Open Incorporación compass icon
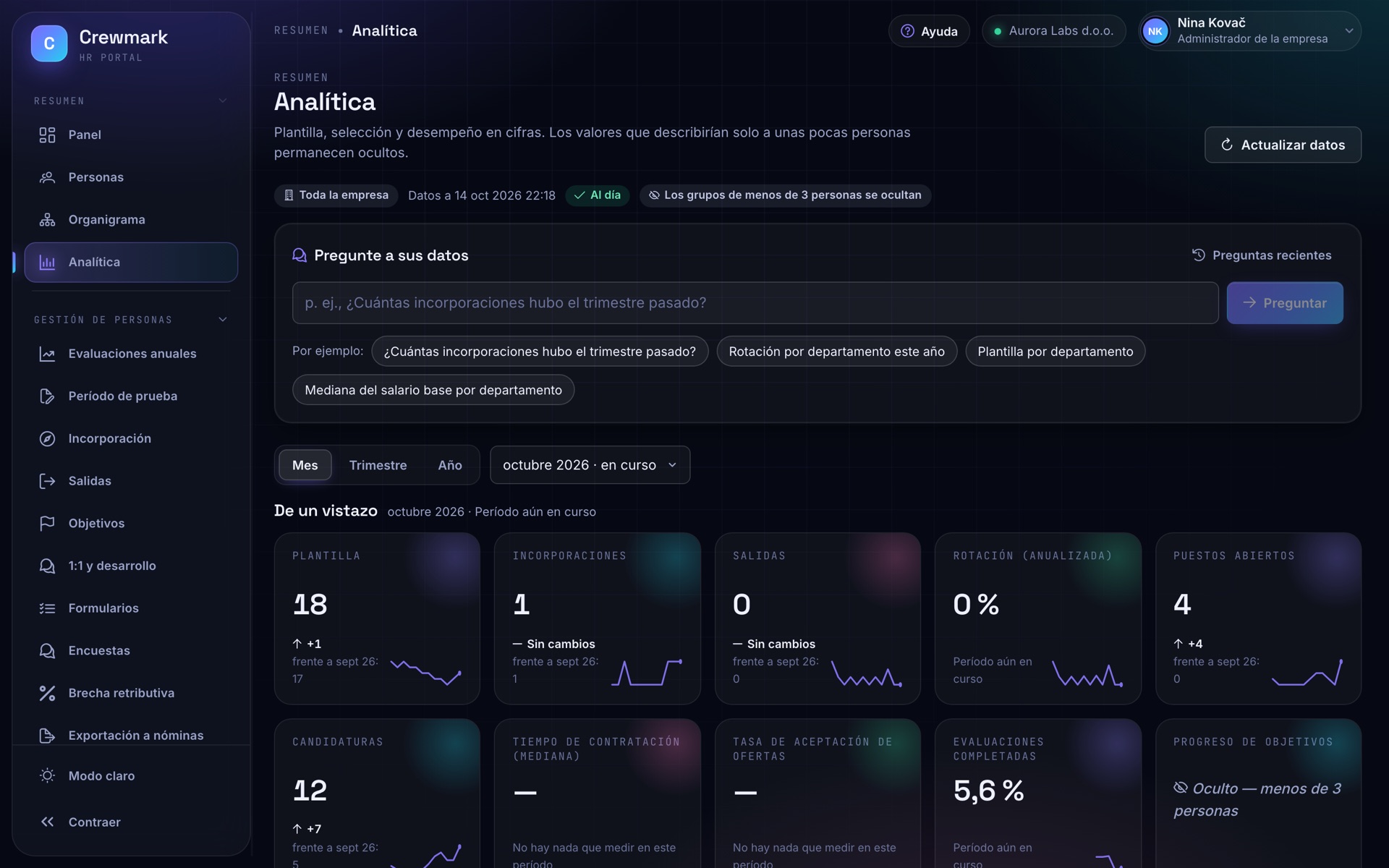The image size is (1389, 868). [47, 438]
